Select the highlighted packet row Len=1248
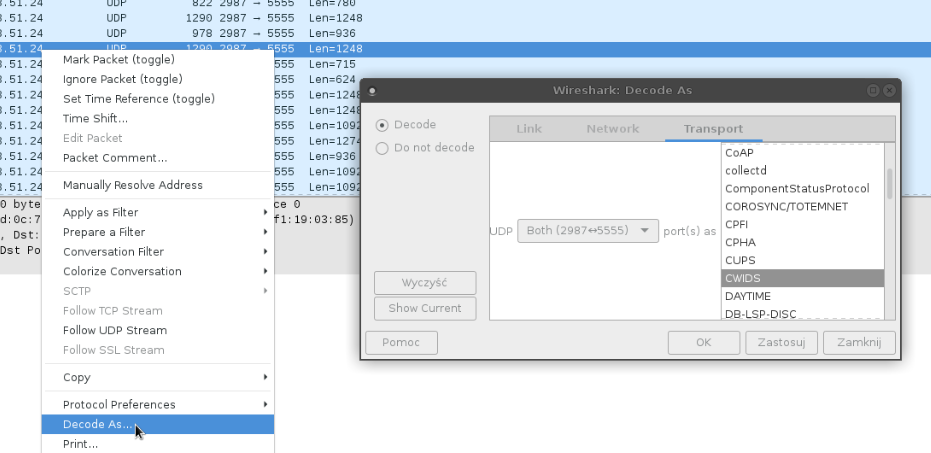This screenshot has width=931, height=453. 466,49
